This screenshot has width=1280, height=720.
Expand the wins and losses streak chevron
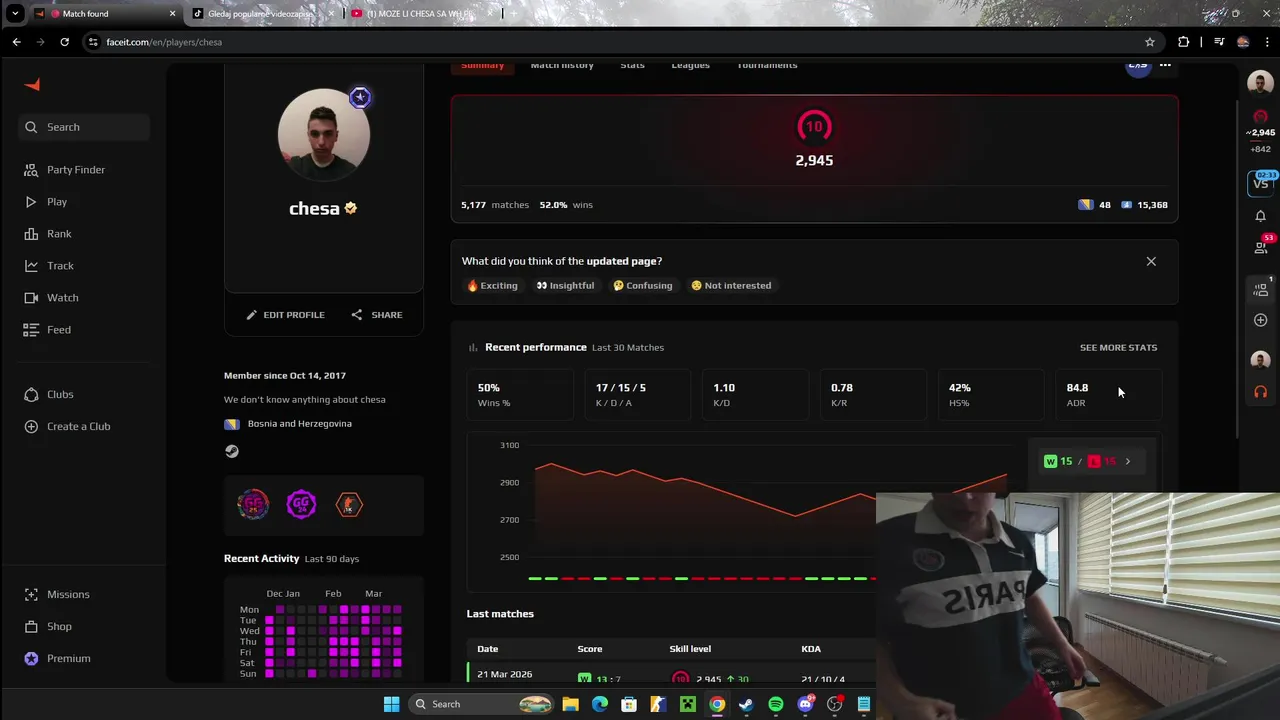pos(1128,461)
